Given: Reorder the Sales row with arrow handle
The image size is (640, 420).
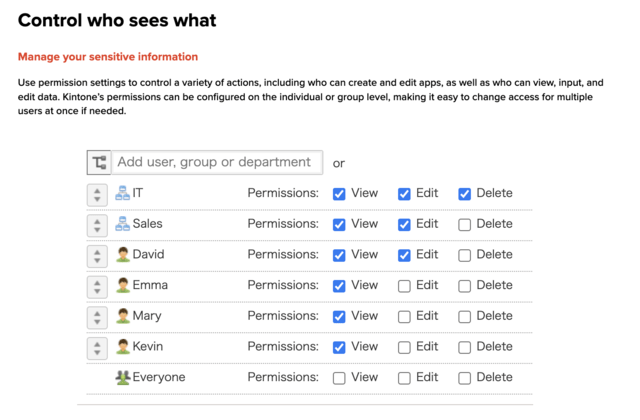Looking at the screenshot, I should tap(97, 225).
